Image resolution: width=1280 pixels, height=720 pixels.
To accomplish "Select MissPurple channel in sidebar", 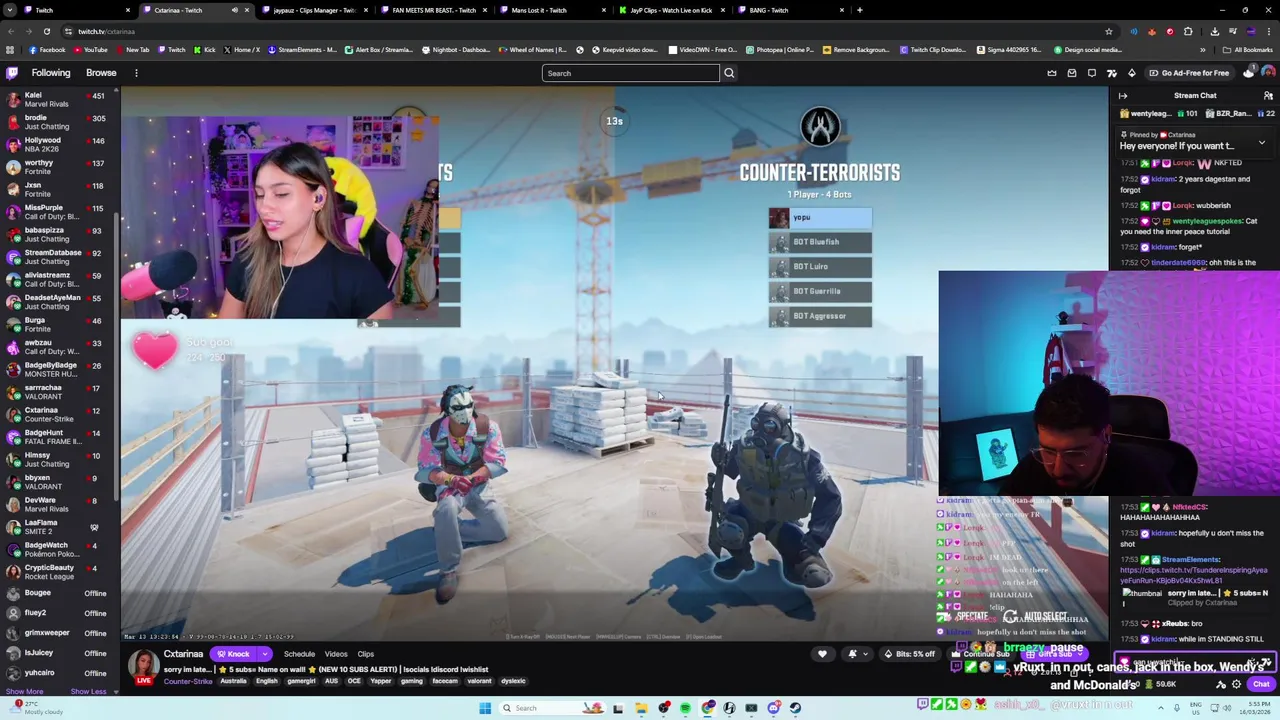I will click(60, 212).
